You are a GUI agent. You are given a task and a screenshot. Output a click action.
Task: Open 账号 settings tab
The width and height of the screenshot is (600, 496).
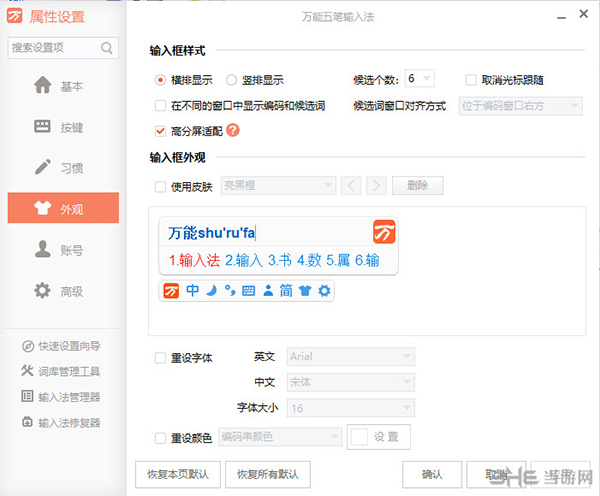(x=63, y=250)
